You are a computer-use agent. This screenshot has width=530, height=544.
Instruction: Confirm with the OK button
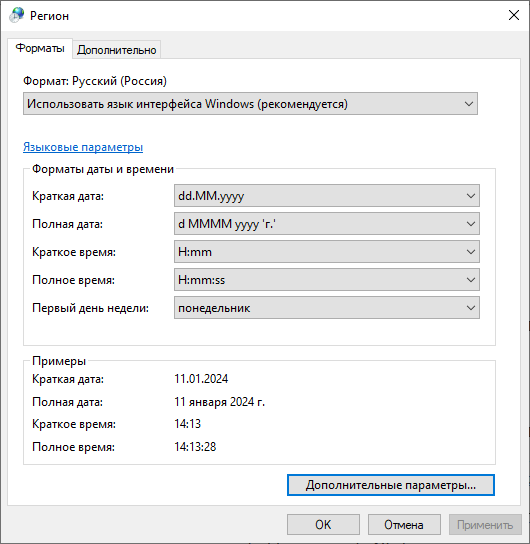[323, 525]
